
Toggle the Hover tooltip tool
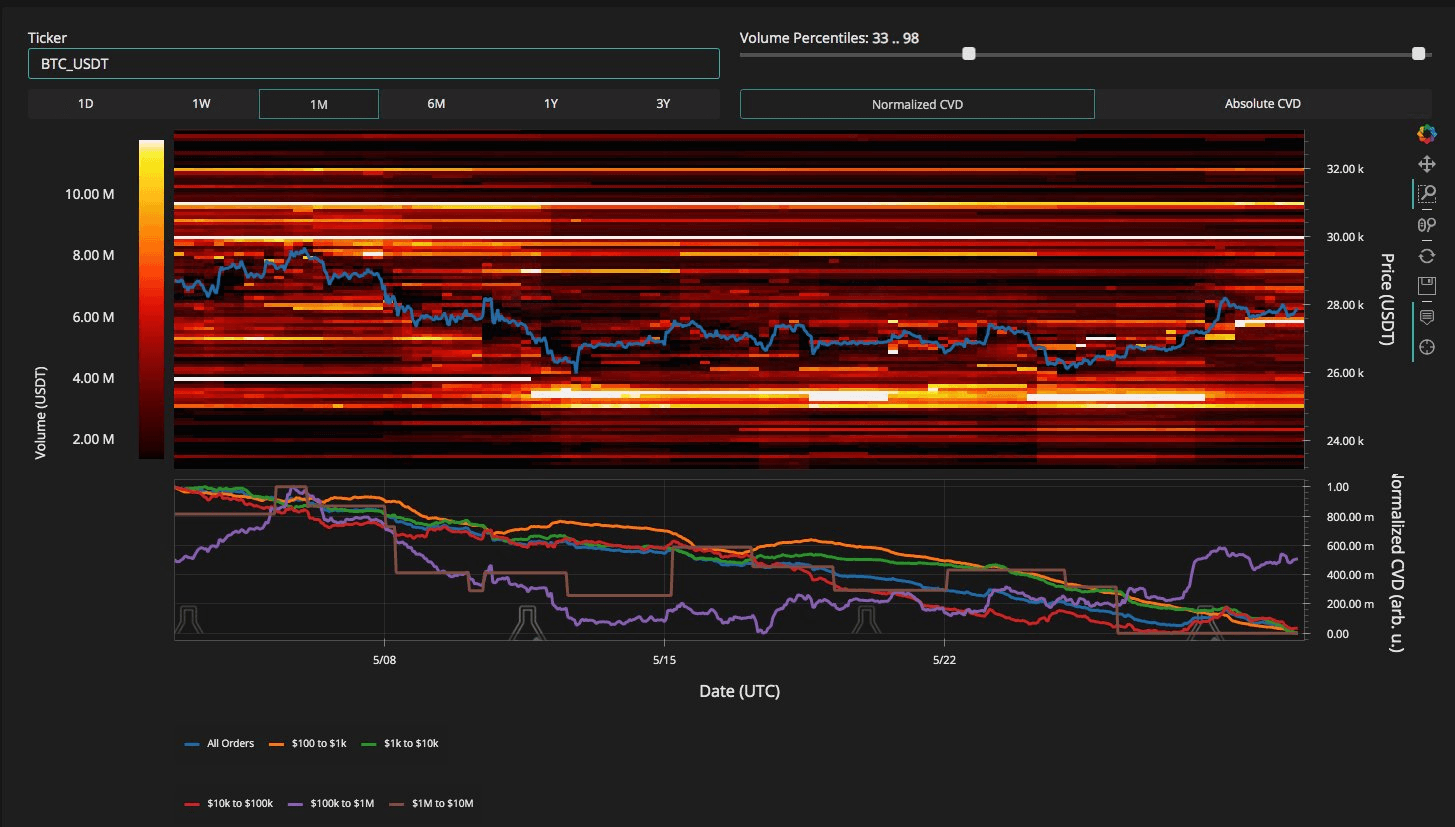click(1427, 317)
